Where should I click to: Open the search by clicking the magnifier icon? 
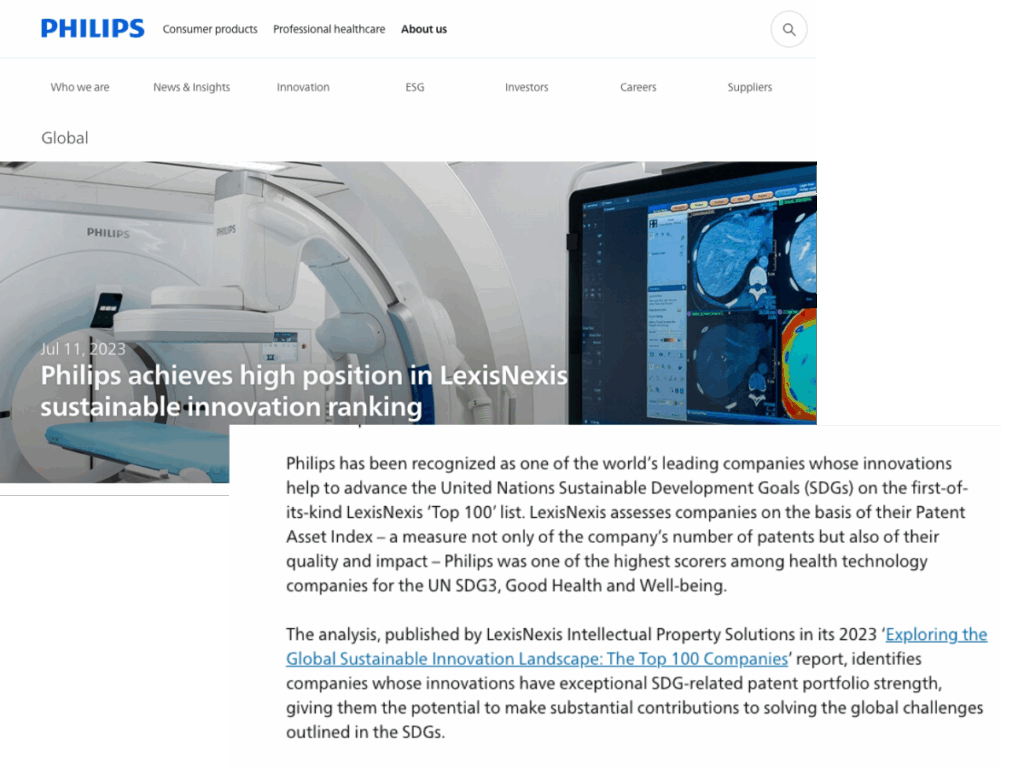tap(788, 29)
